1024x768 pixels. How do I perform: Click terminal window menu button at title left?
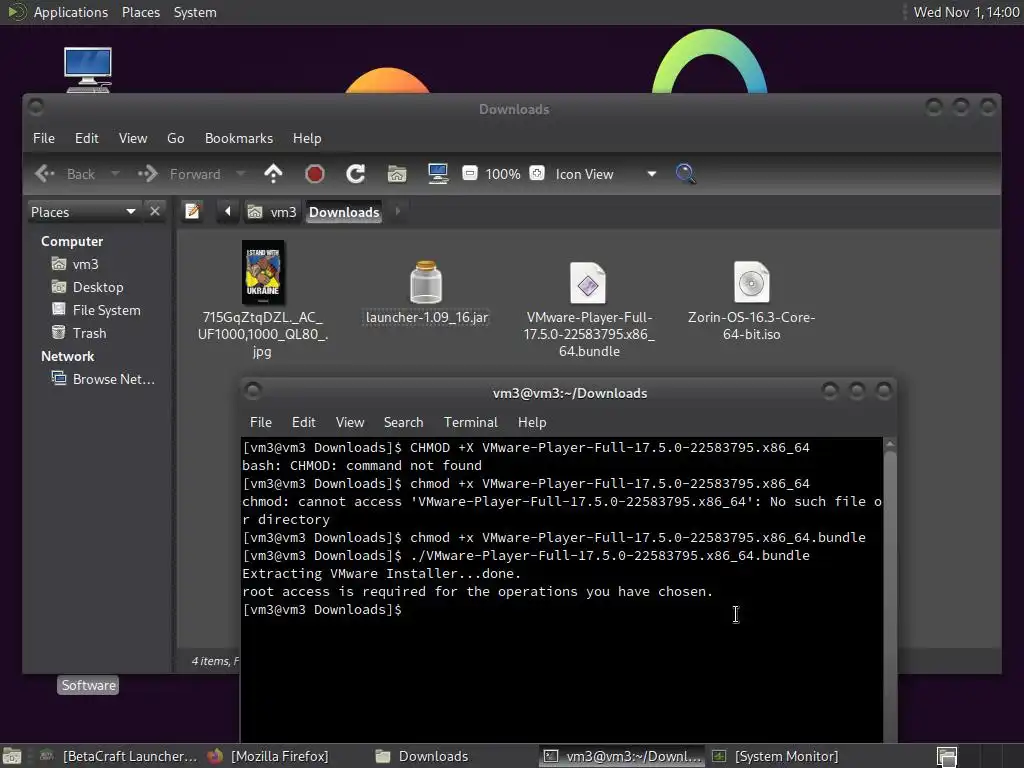pyautogui.click(x=253, y=391)
